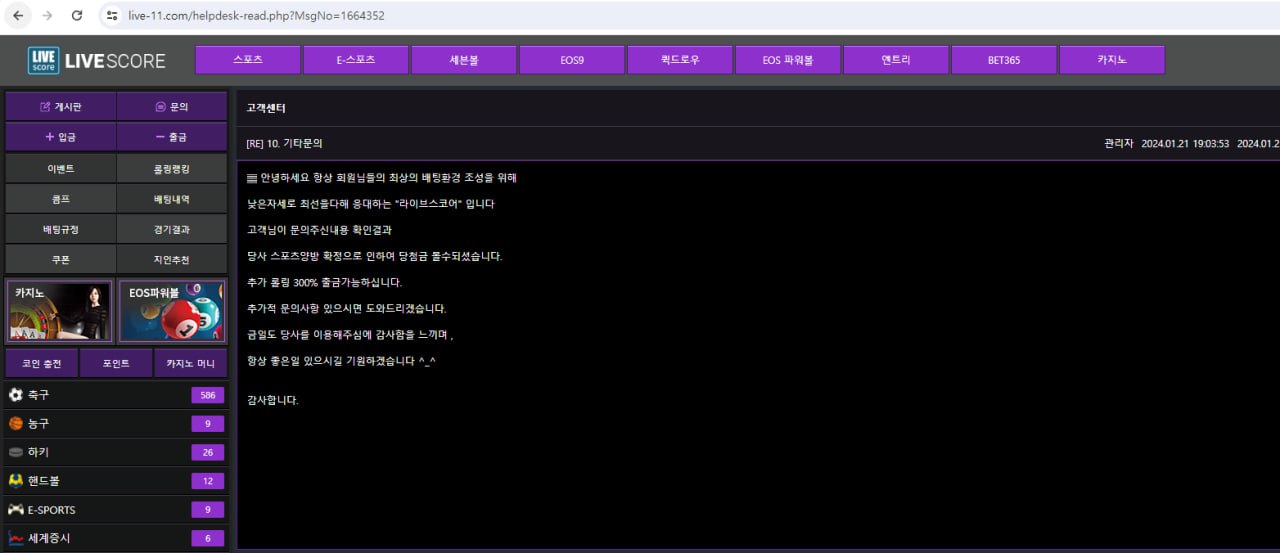Viewport: 1280px width, 553px height.
Task: Open the 이벤트 sidebar button
Action: [61, 169]
